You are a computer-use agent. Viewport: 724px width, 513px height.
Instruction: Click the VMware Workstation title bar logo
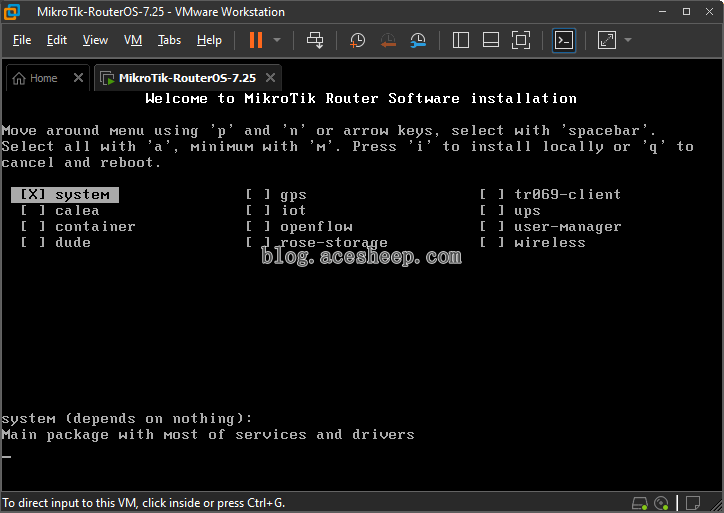tap(12, 12)
